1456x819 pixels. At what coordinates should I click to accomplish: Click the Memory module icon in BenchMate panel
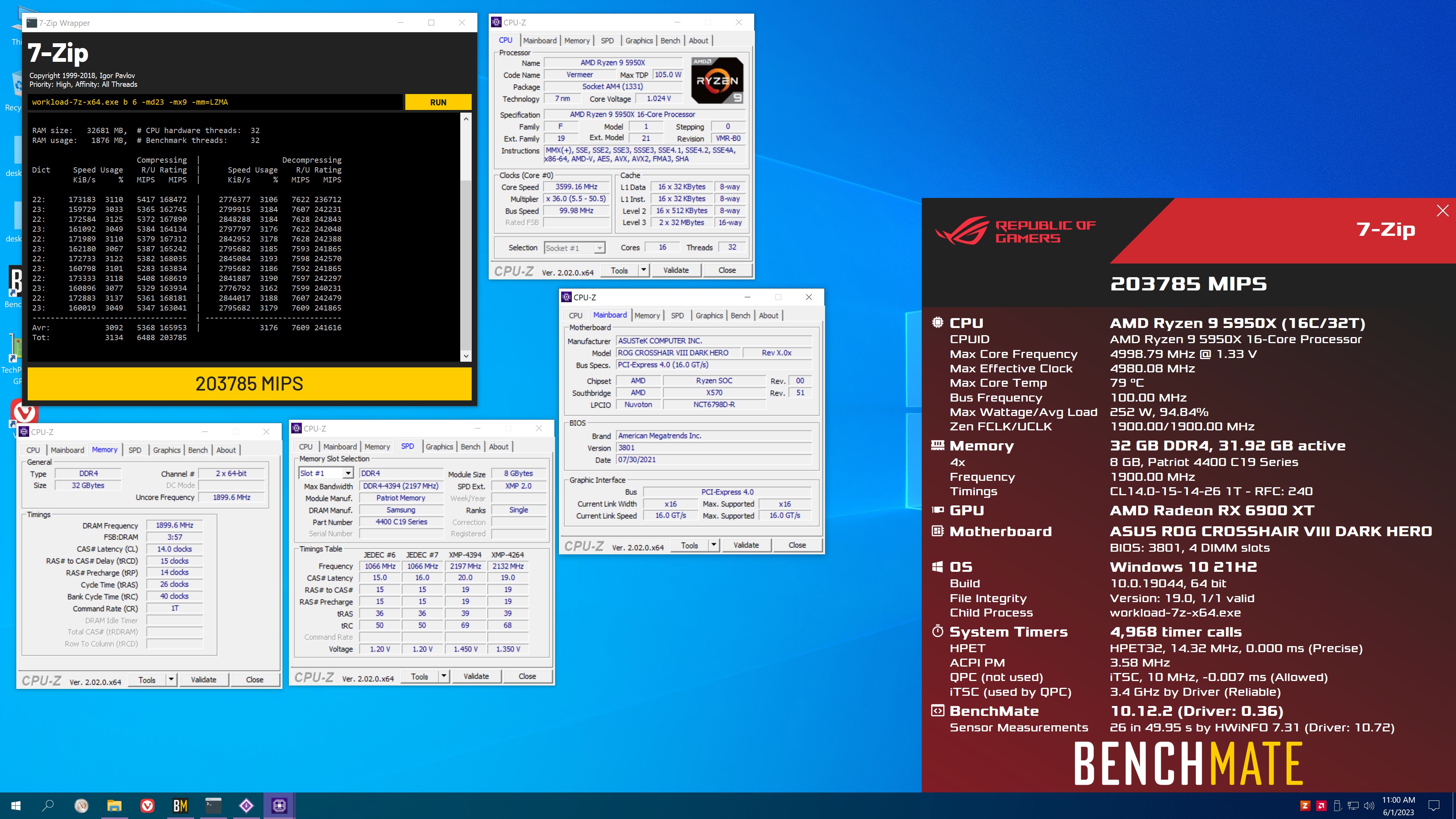click(x=937, y=446)
